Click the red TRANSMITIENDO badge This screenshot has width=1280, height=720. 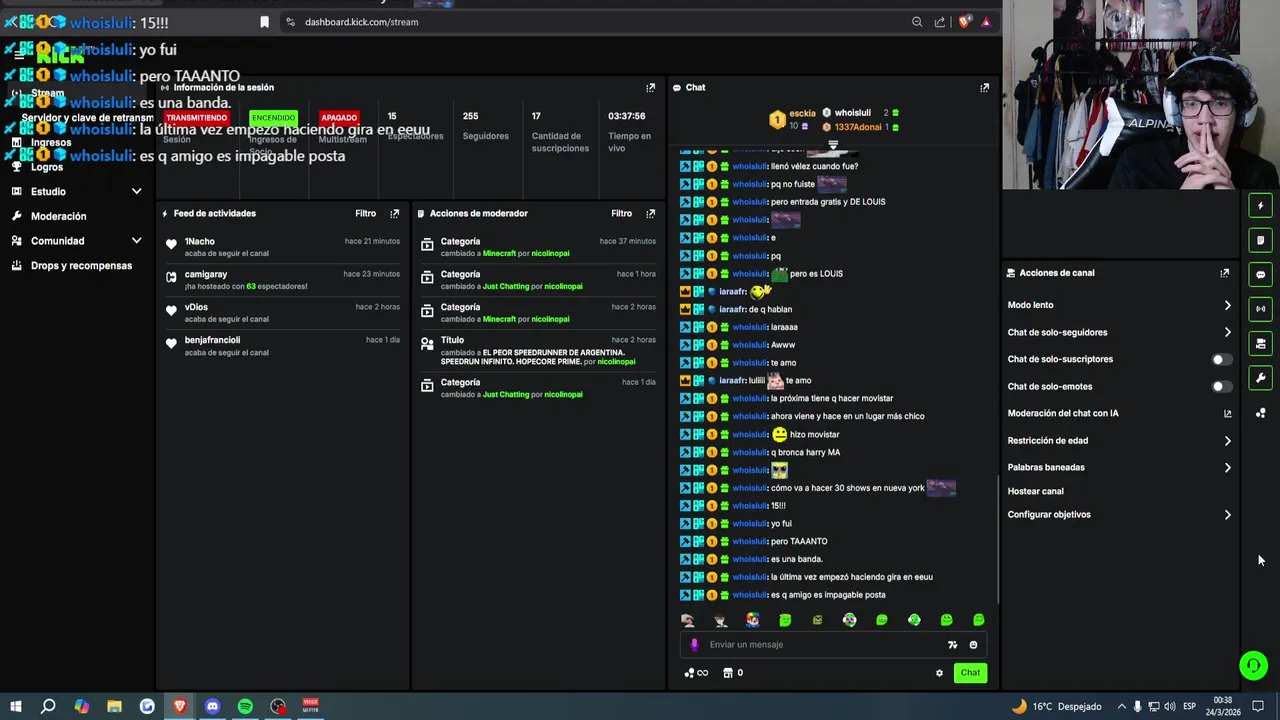(x=196, y=118)
